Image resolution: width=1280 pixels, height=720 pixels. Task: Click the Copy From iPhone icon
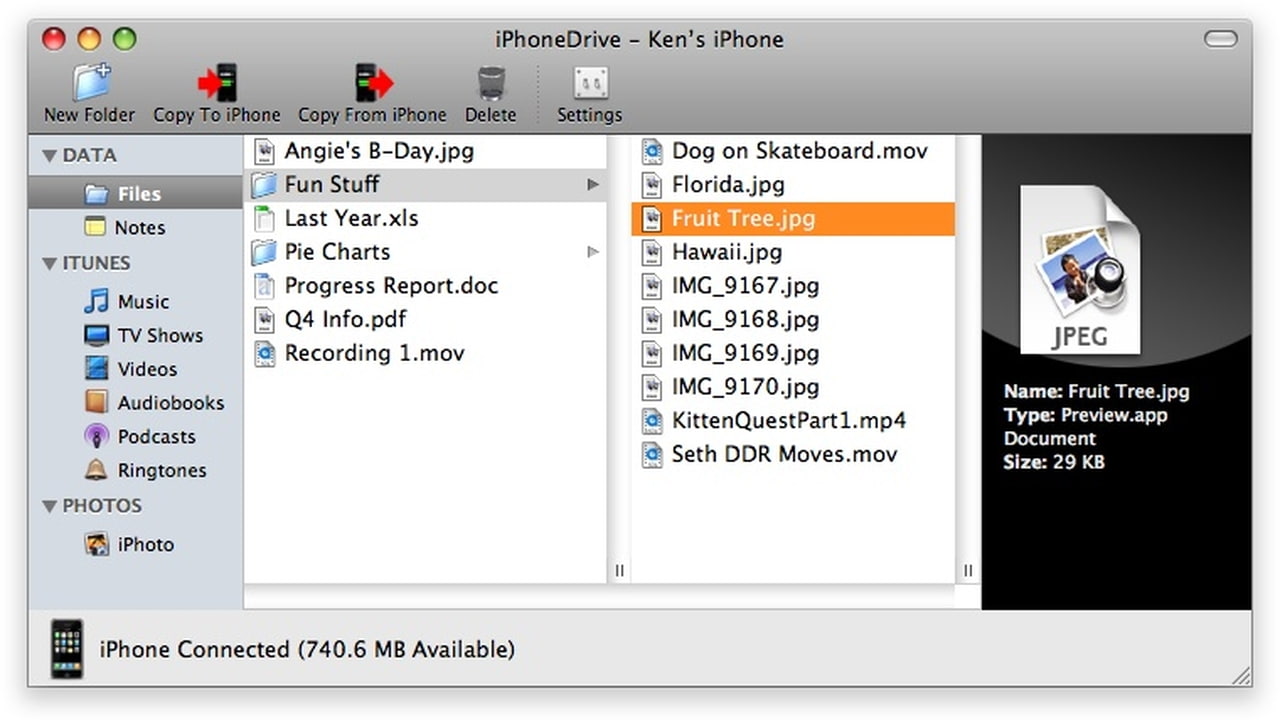pyautogui.click(x=373, y=82)
